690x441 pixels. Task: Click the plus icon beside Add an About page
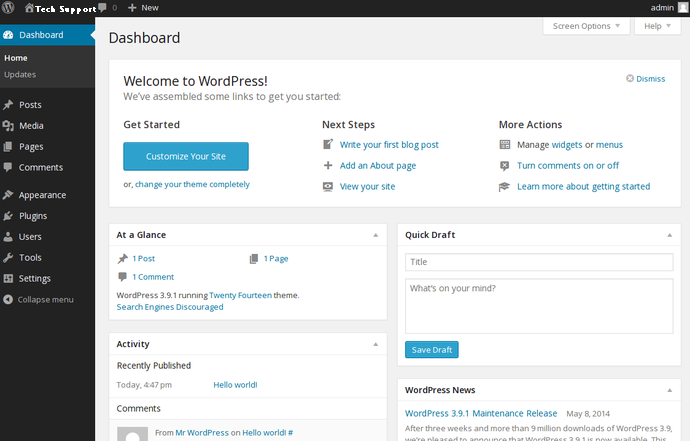tap(328, 165)
